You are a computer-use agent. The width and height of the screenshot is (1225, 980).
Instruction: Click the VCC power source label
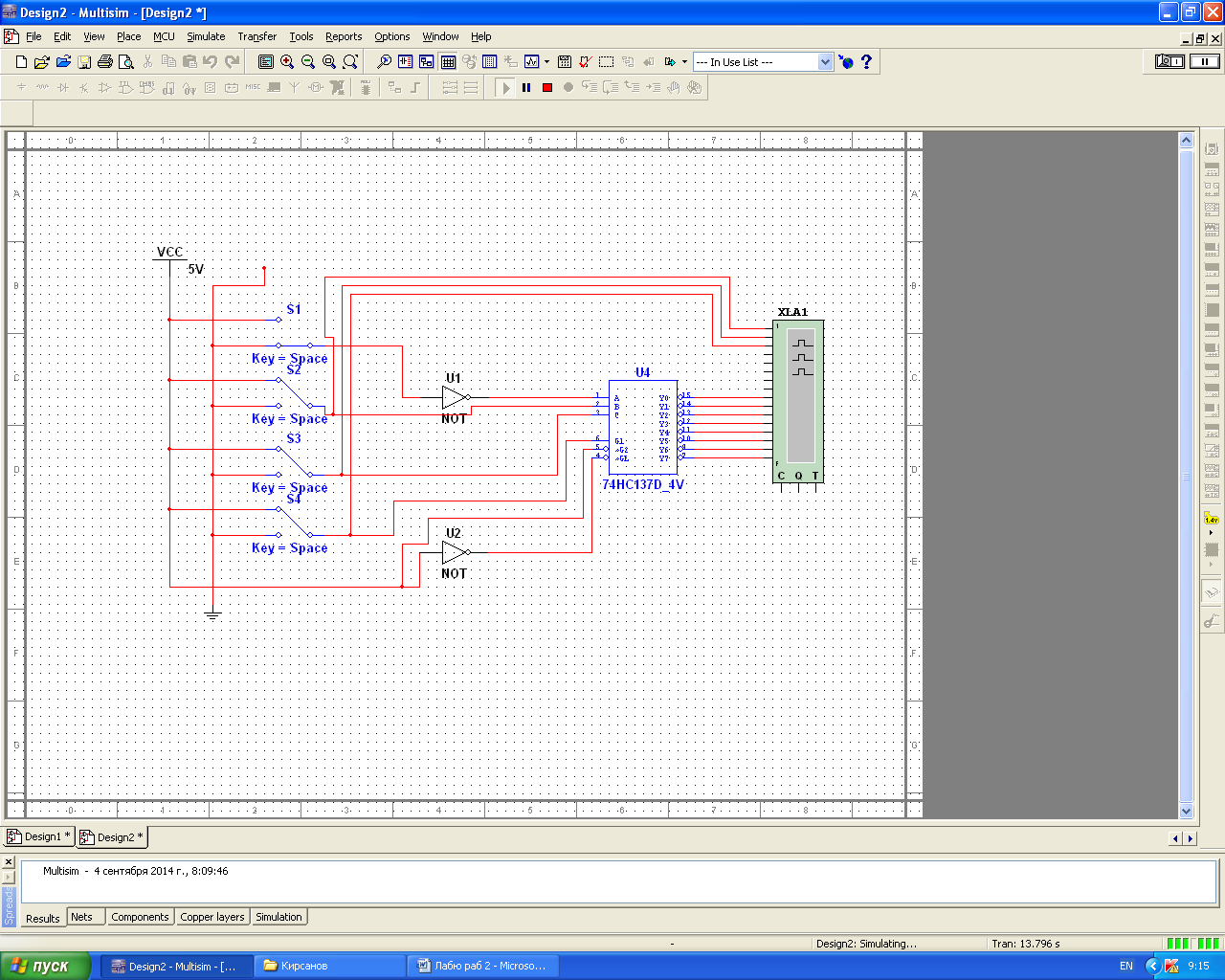[x=169, y=253]
